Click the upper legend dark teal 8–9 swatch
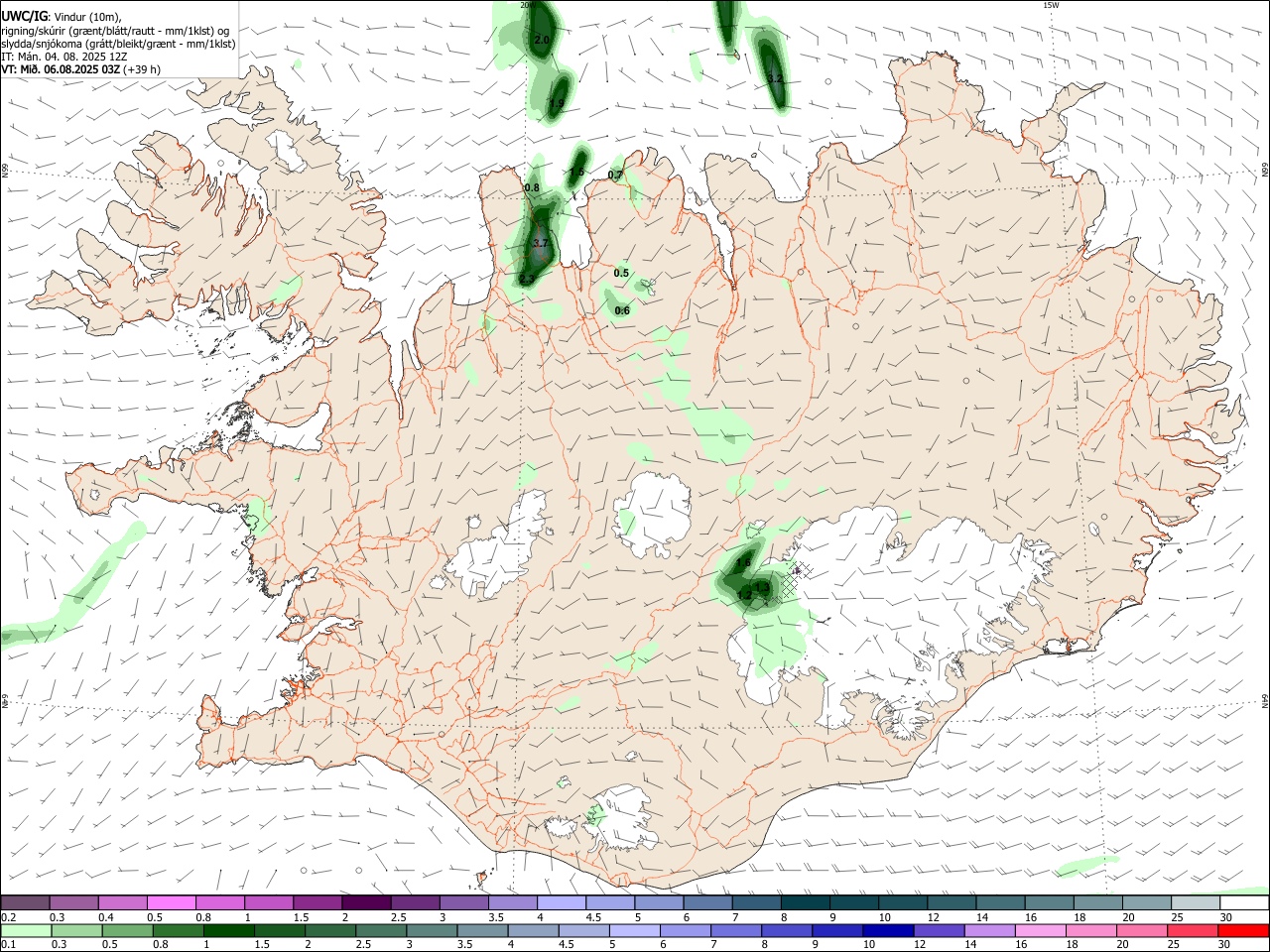This screenshot has height=952, width=1270. click(805, 902)
